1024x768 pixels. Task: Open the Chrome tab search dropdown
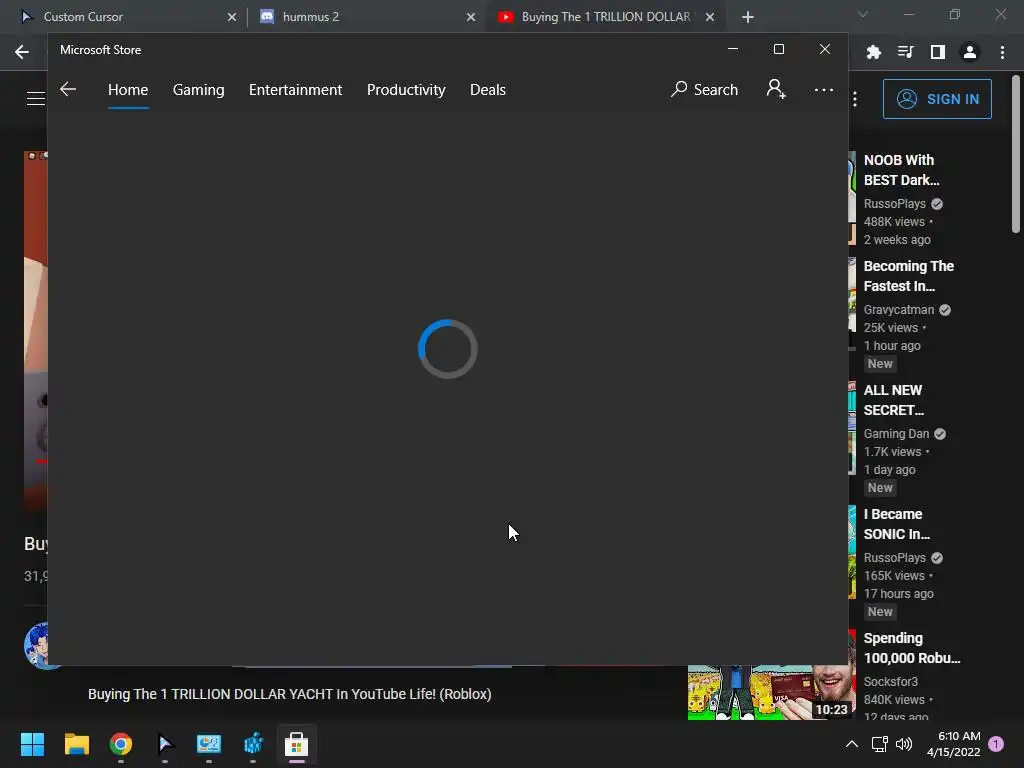[x=863, y=14]
